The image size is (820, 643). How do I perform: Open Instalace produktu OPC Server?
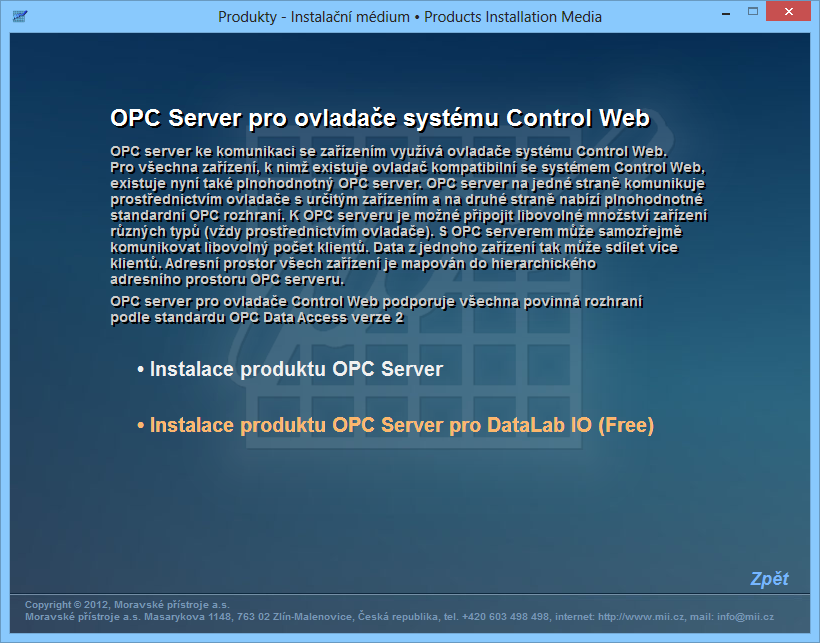click(x=296, y=369)
